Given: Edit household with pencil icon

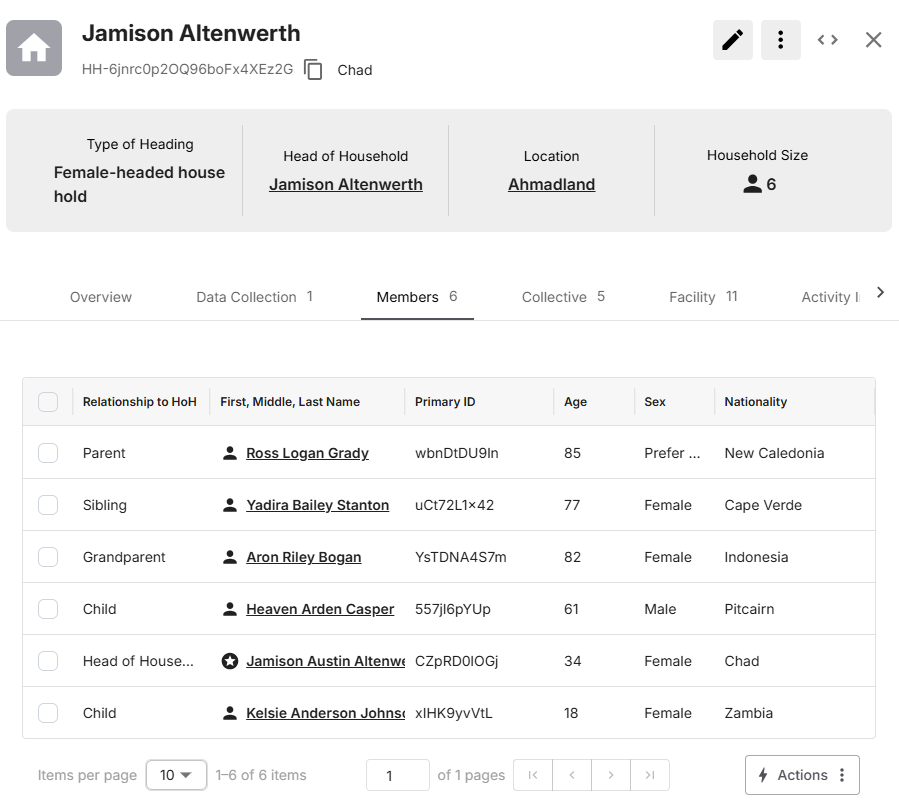Looking at the screenshot, I should (733, 40).
